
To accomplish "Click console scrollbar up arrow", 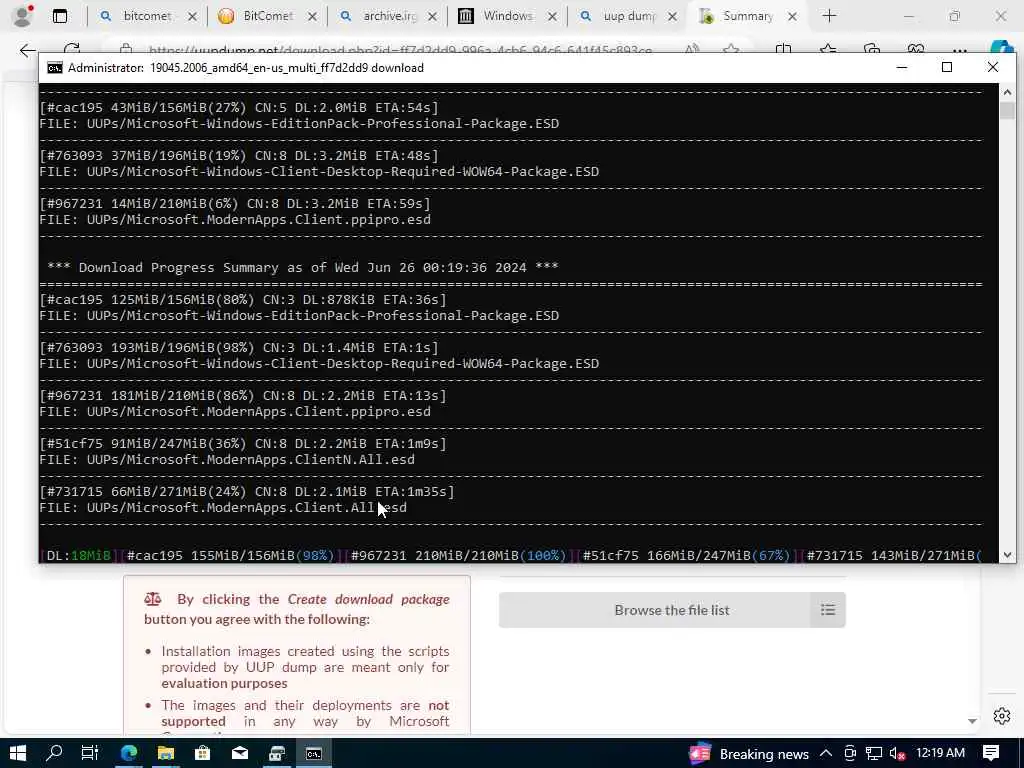I will coord(1007,93).
